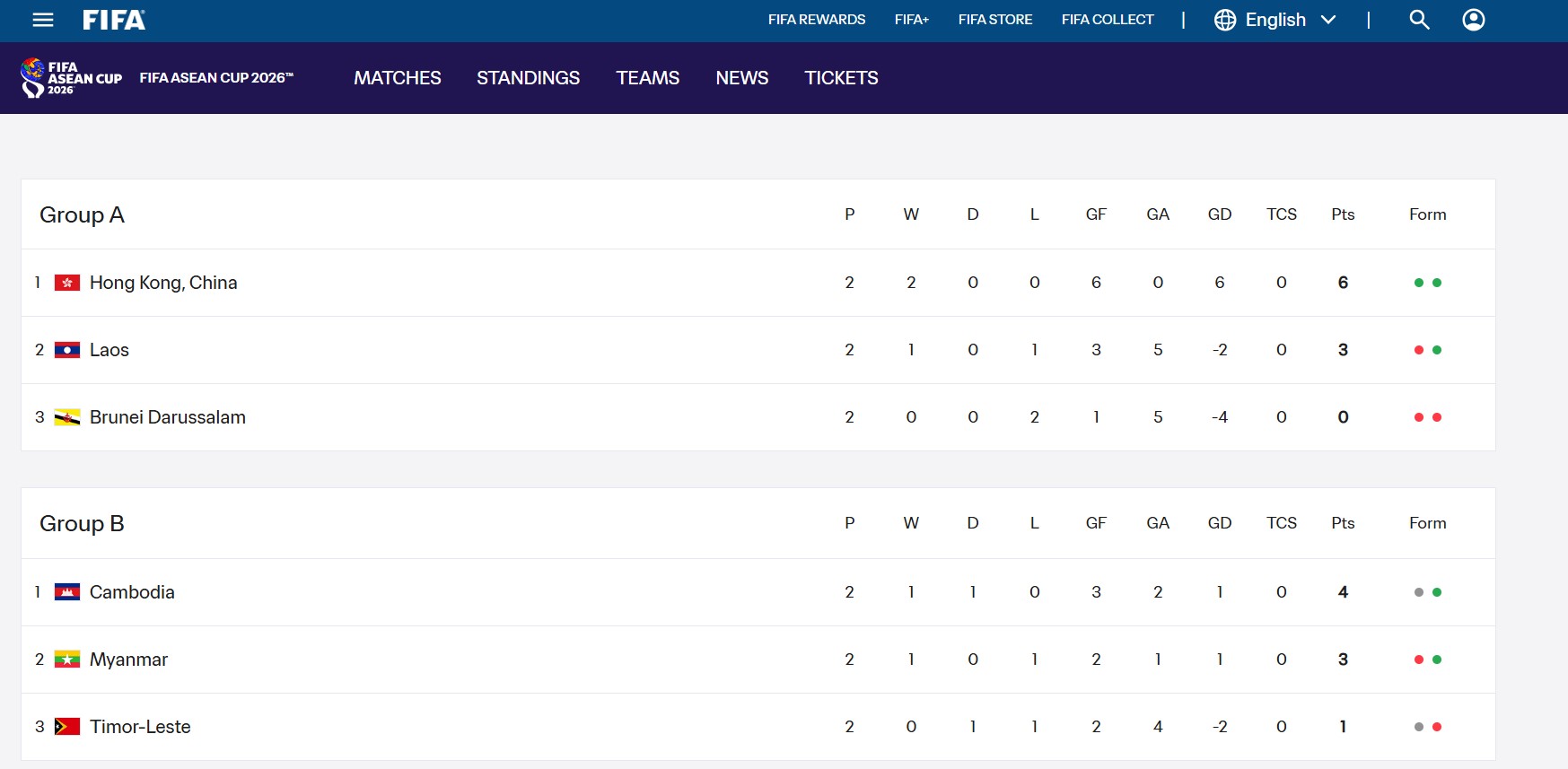Click the Pts column header in Group A

coord(1343,214)
